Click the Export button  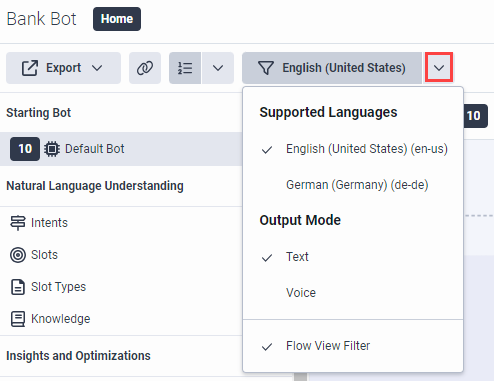point(63,68)
